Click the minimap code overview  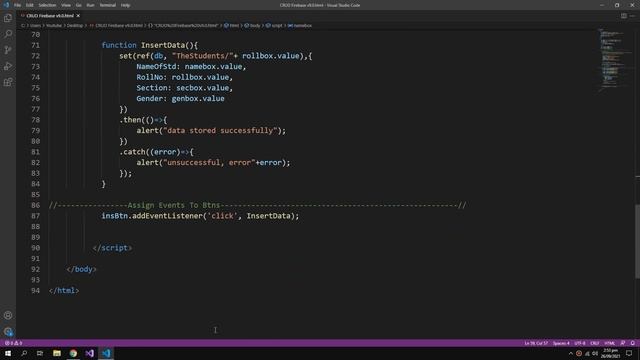614,59
